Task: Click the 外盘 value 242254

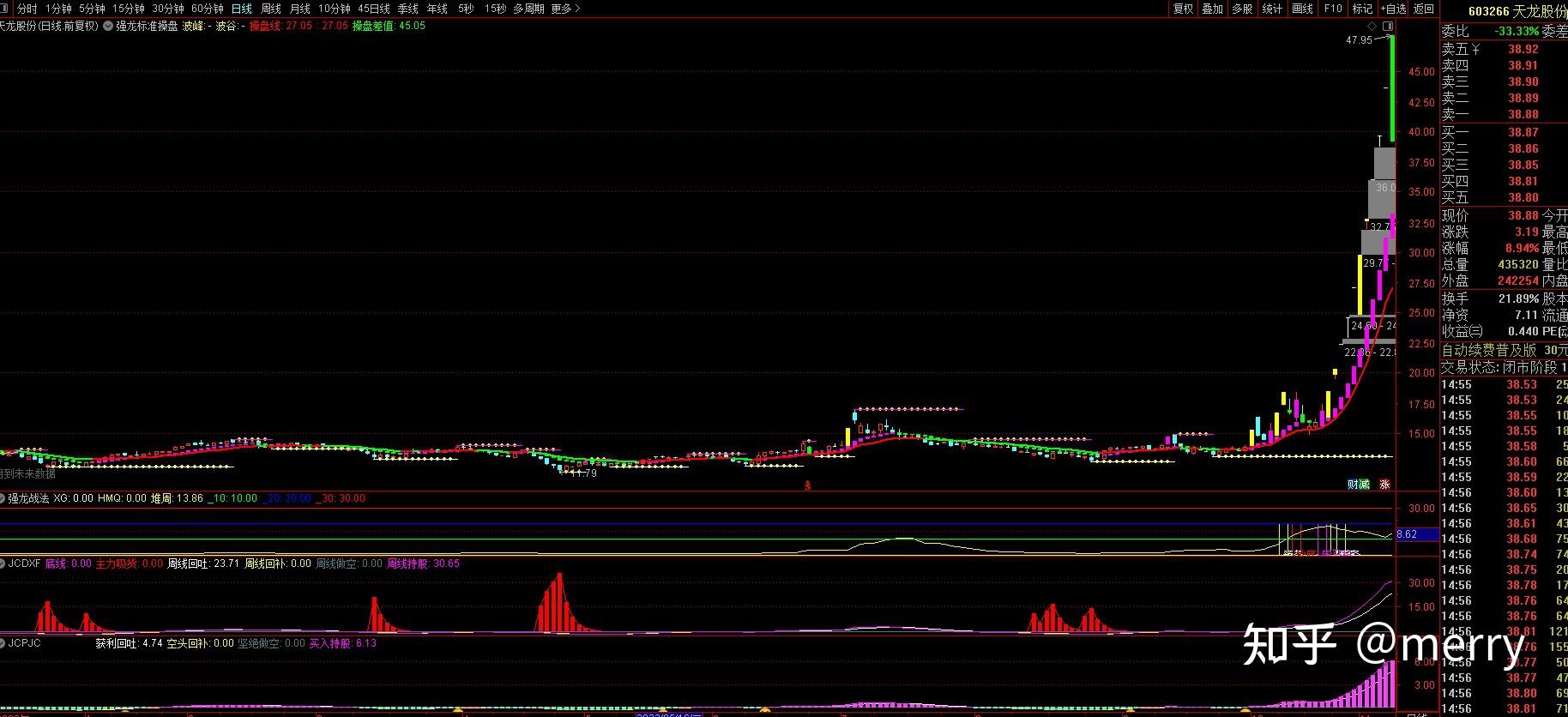Action: (1517, 280)
